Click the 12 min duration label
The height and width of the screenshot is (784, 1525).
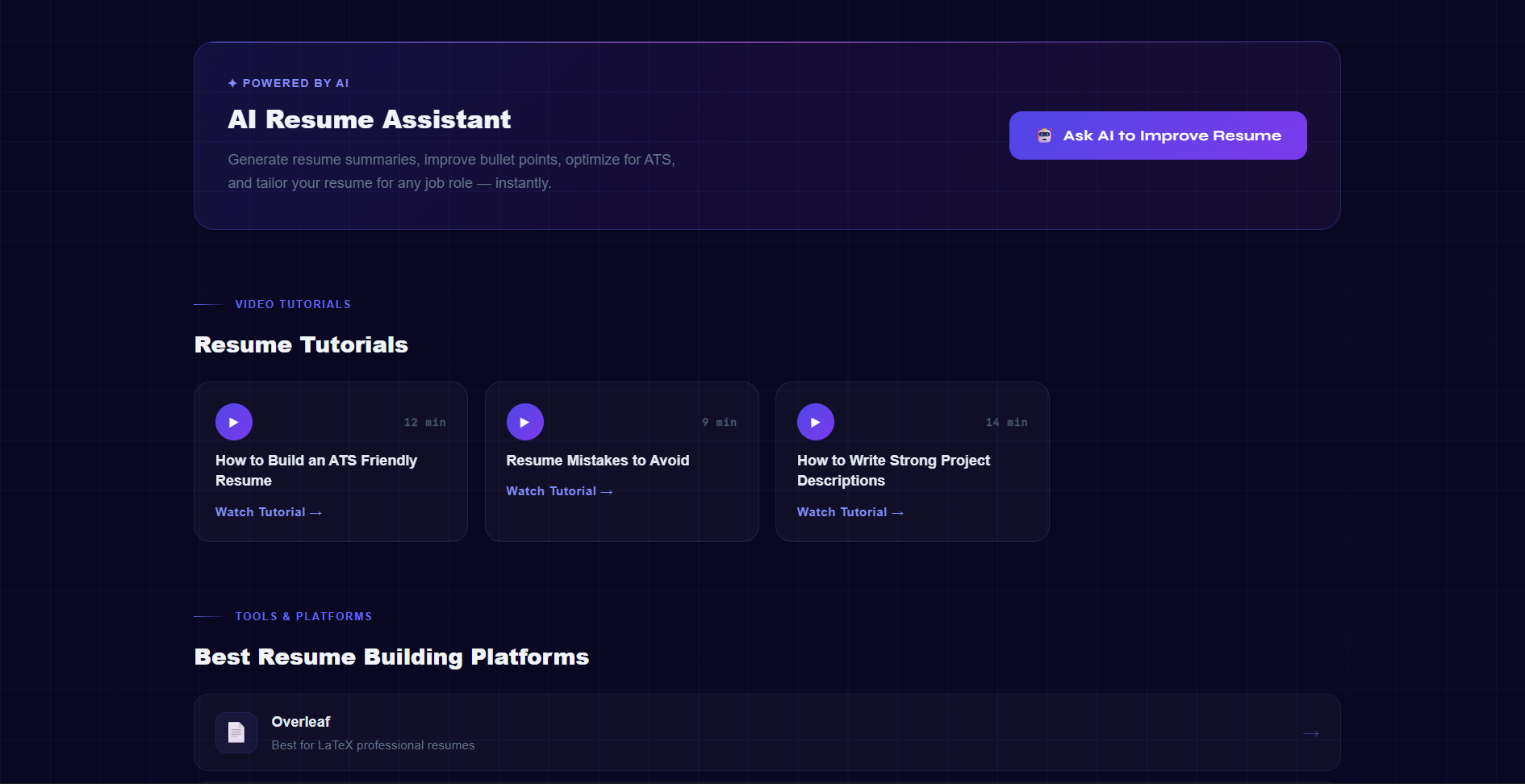point(424,423)
